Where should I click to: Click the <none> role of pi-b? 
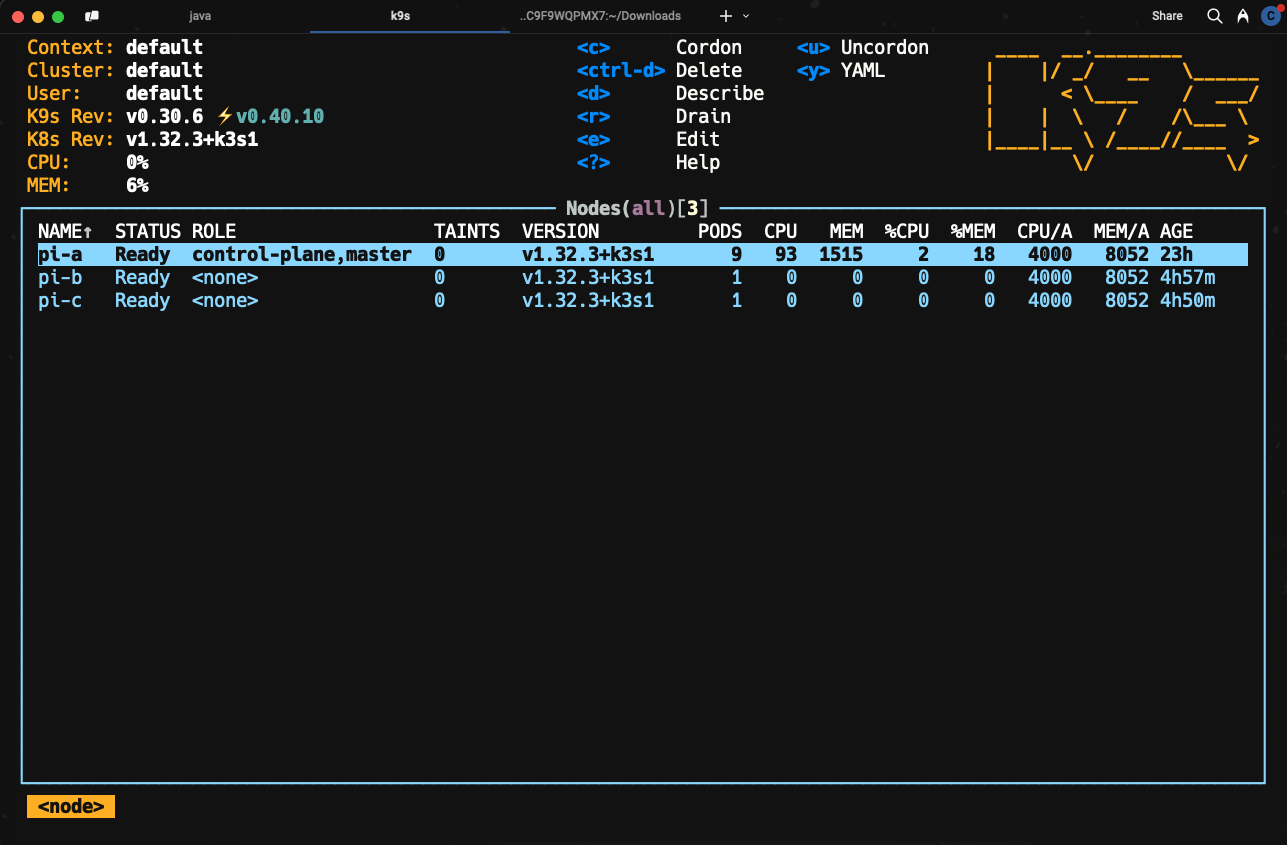pyautogui.click(x=225, y=277)
